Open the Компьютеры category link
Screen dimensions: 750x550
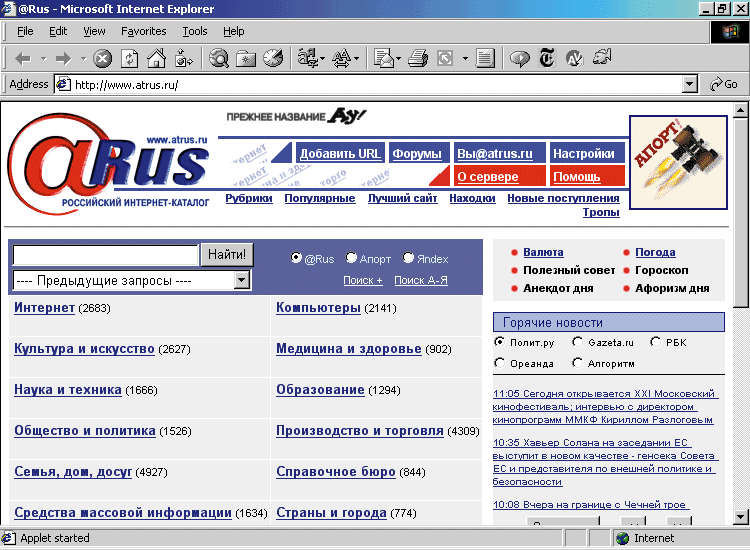click(x=318, y=308)
